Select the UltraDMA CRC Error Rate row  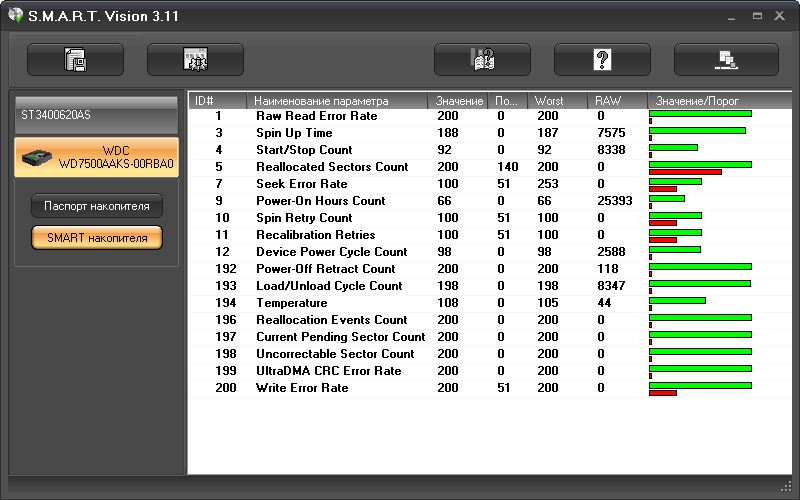coord(490,371)
